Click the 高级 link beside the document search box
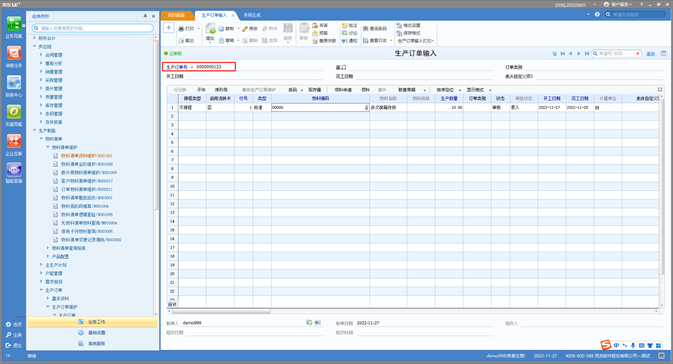673x364 pixels. pos(651,54)
